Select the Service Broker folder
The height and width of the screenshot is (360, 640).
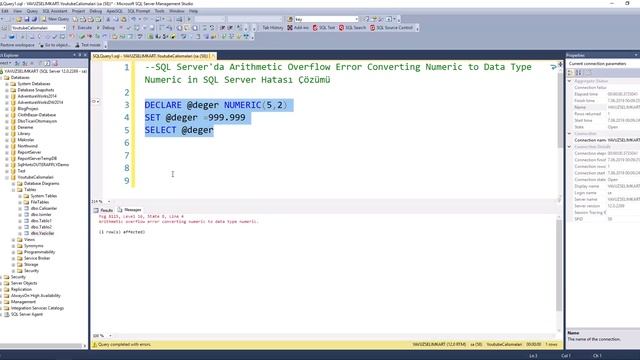click(x=37, y=258)
